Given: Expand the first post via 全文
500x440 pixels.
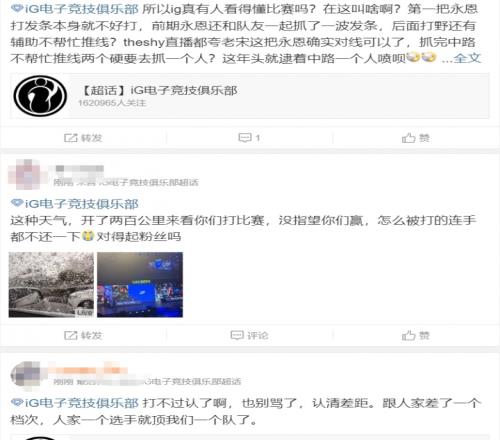Looking at the screenshot, I should point(467,58).
